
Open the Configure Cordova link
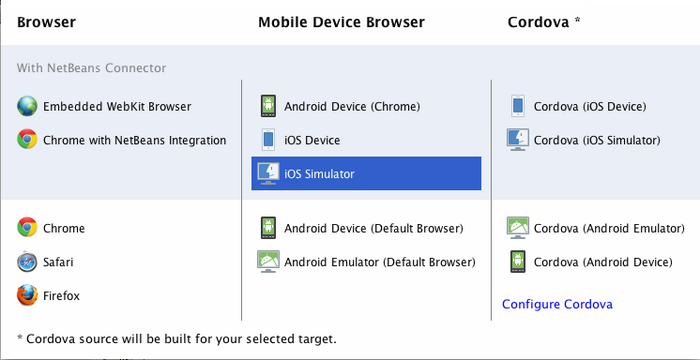coord(557,304)
